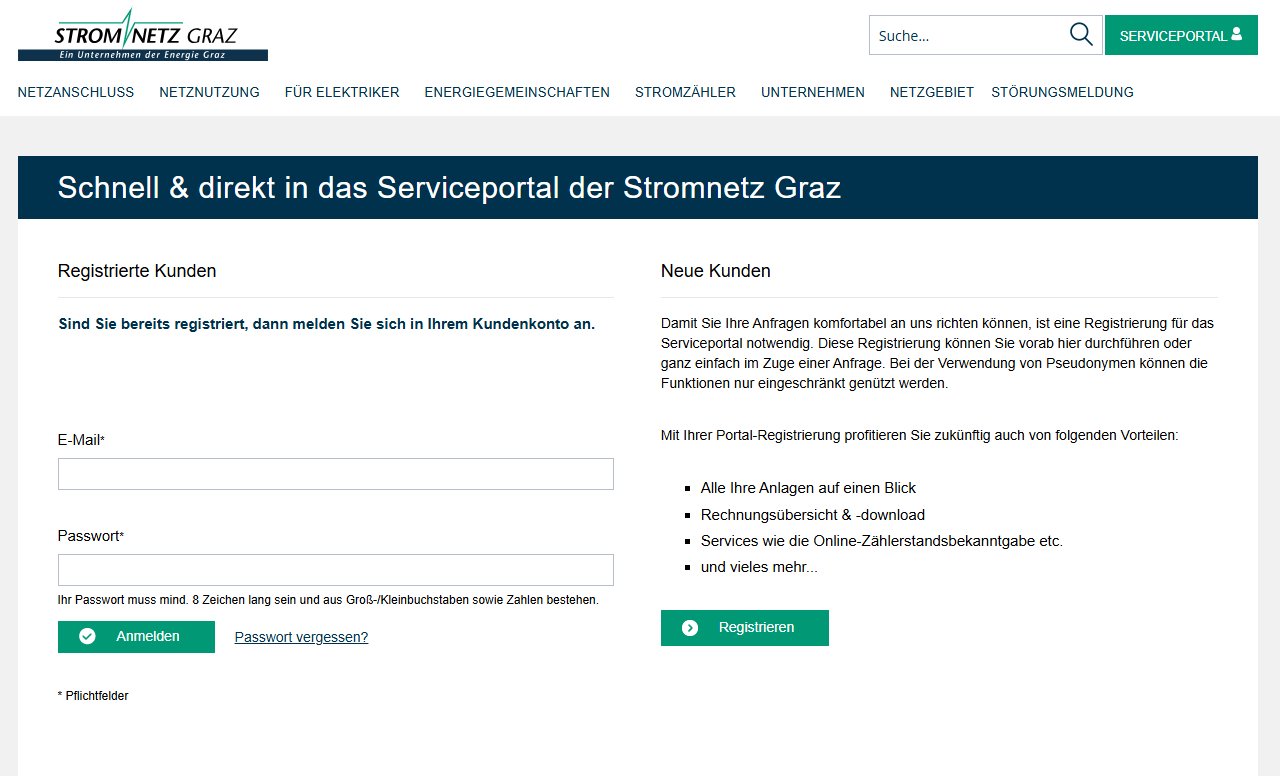Click 'Alle Ihre Anlagen auf einen Blick' item
Viewport: 1280px width, 776px height.
[x=808, y=488]
